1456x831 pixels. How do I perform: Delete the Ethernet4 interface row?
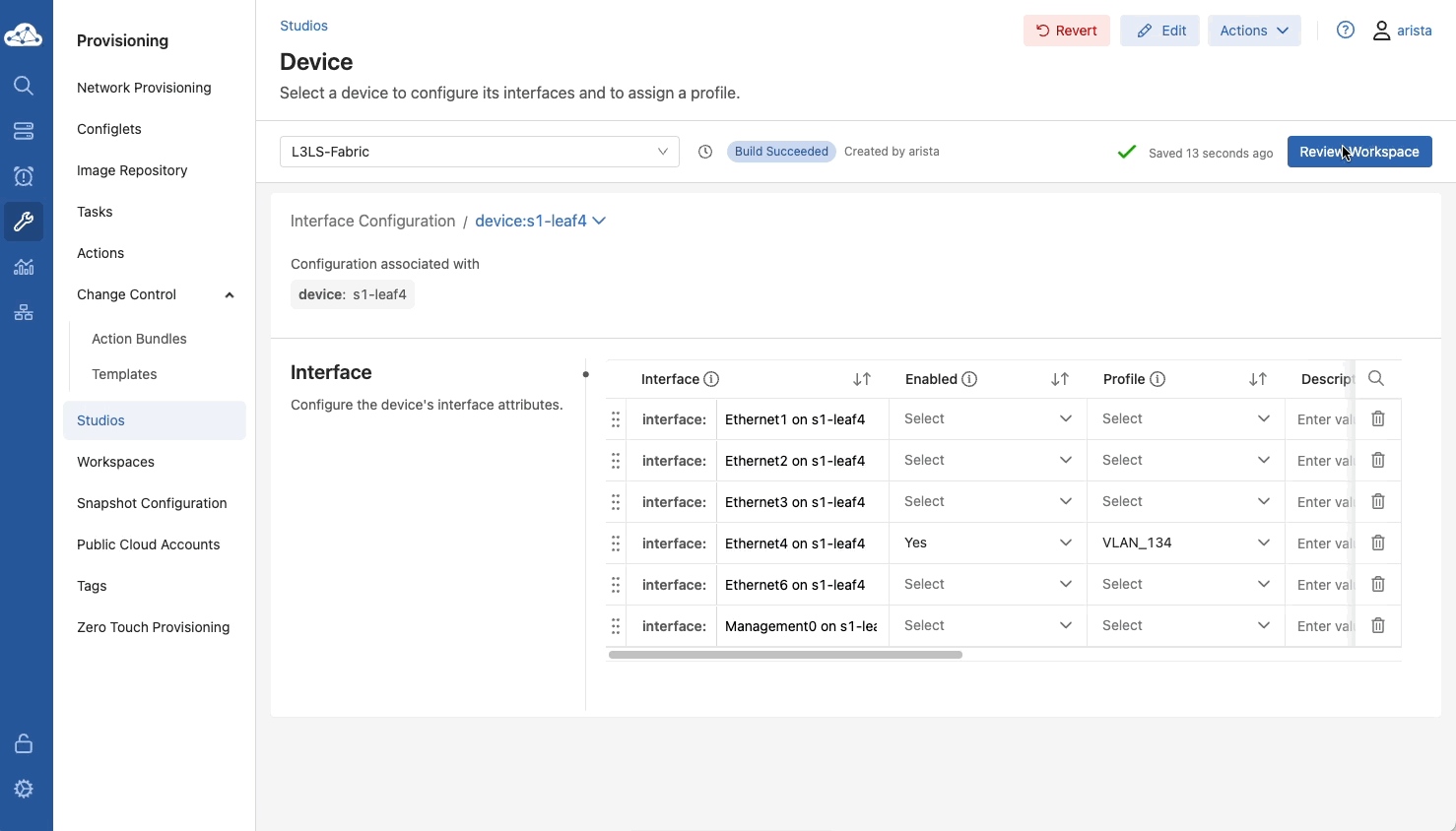click(1378, 543)
